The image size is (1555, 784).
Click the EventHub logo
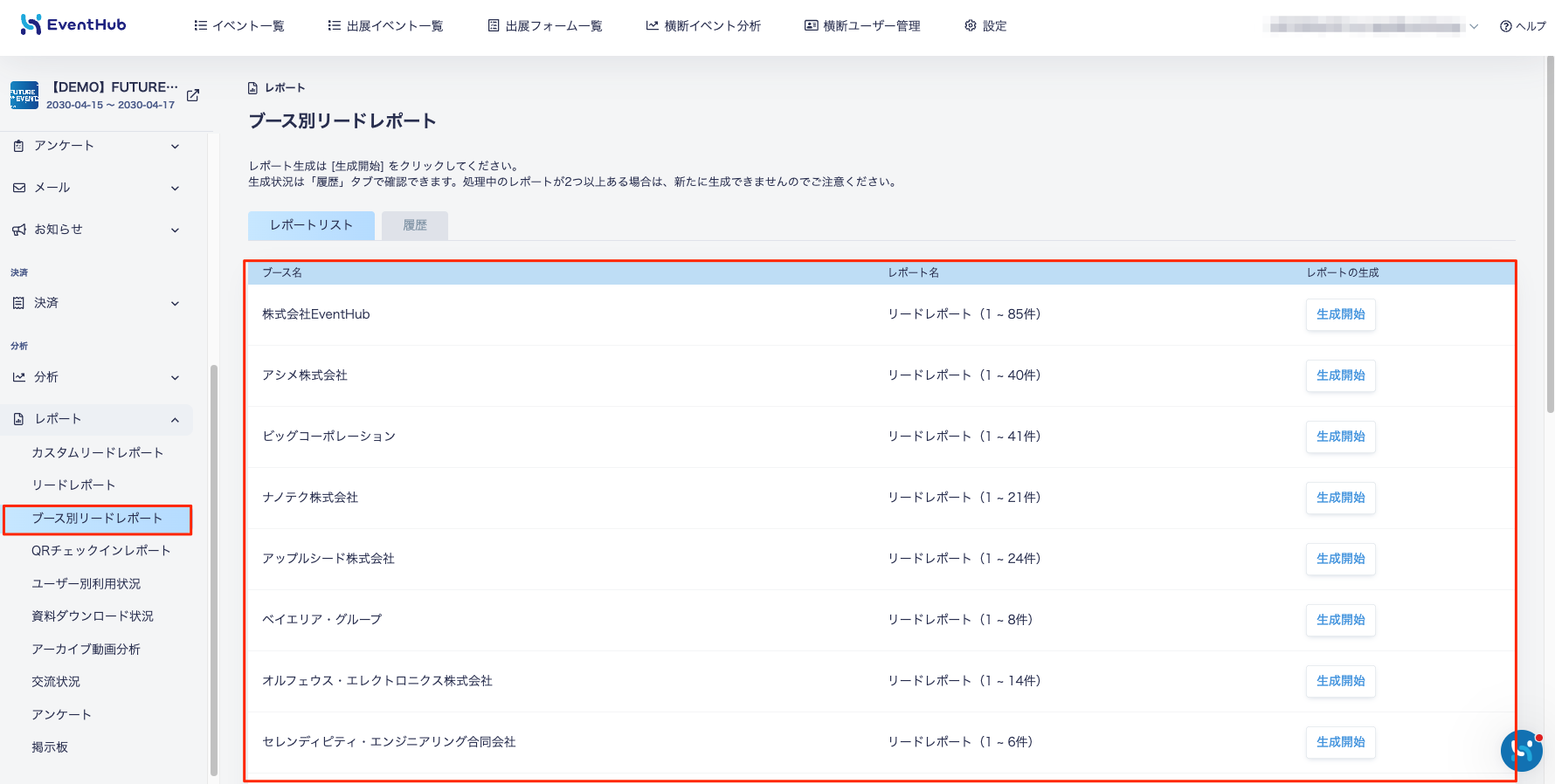click(73, 25)
